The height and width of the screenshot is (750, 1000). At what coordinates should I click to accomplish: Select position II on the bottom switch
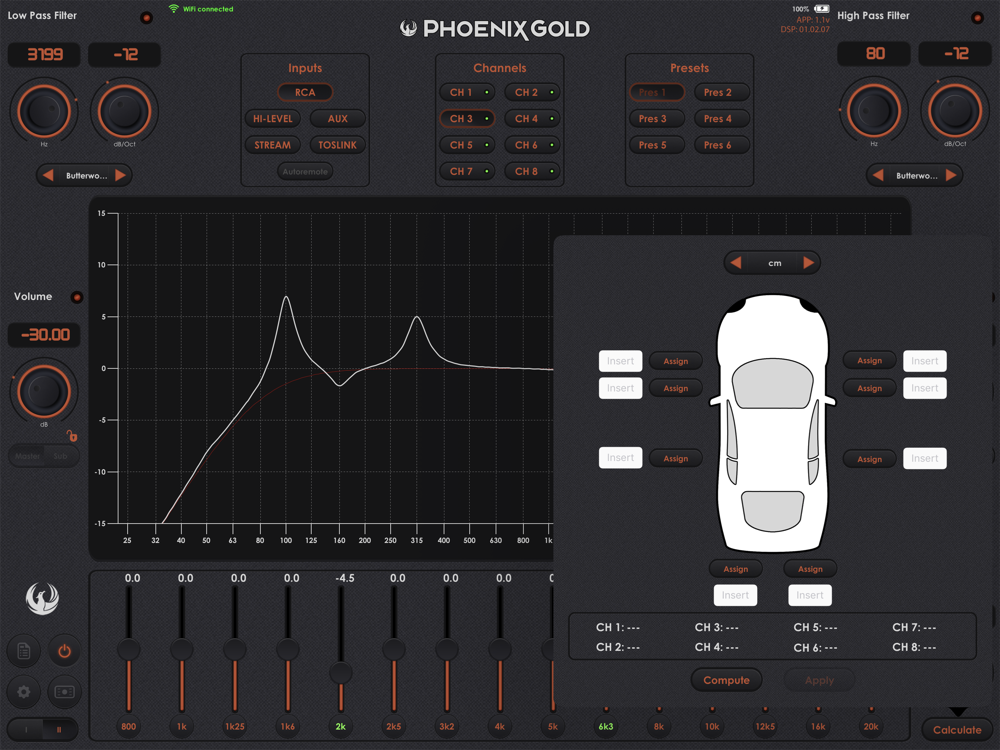60,729
